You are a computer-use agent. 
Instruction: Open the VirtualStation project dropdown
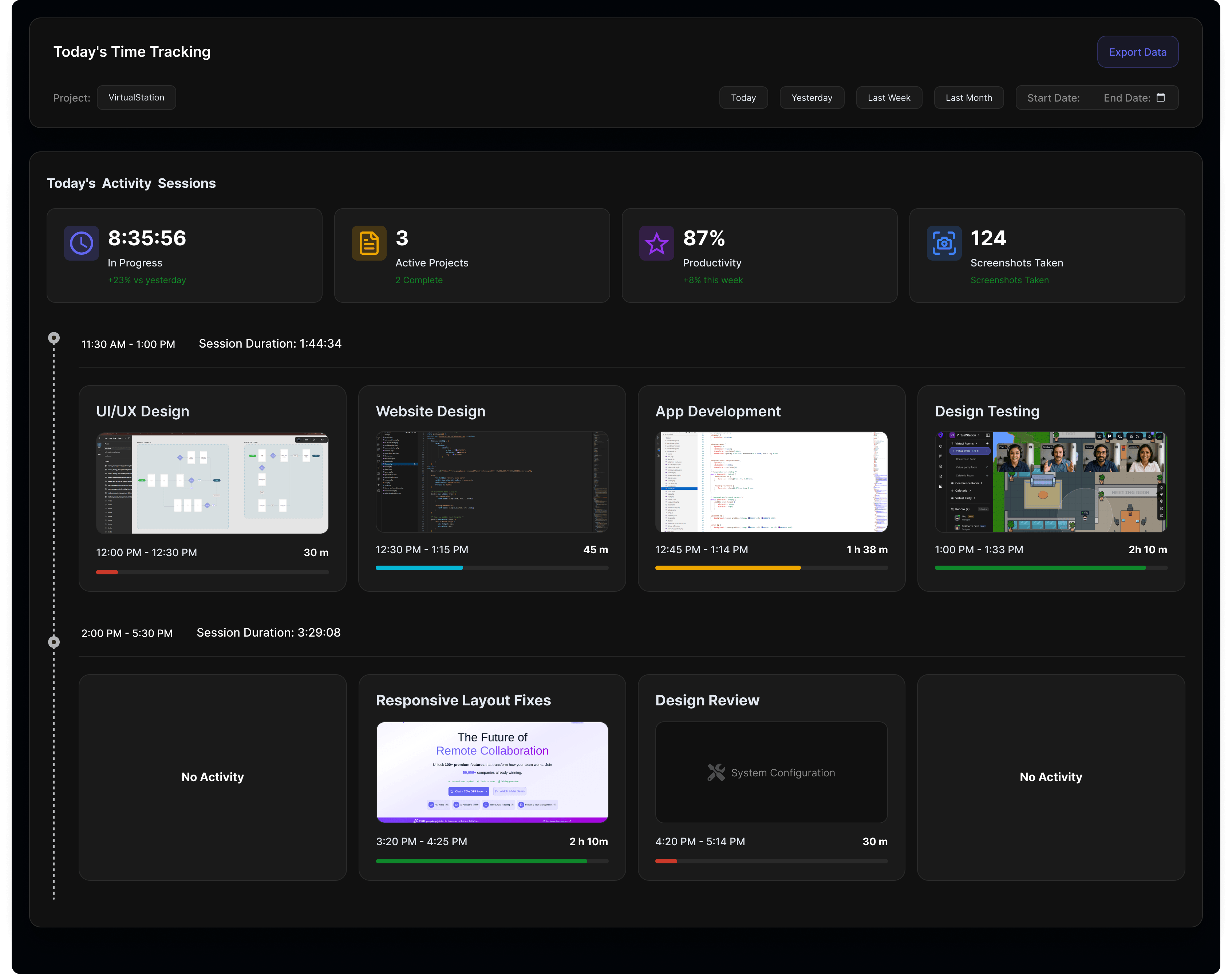coord(136,98)
